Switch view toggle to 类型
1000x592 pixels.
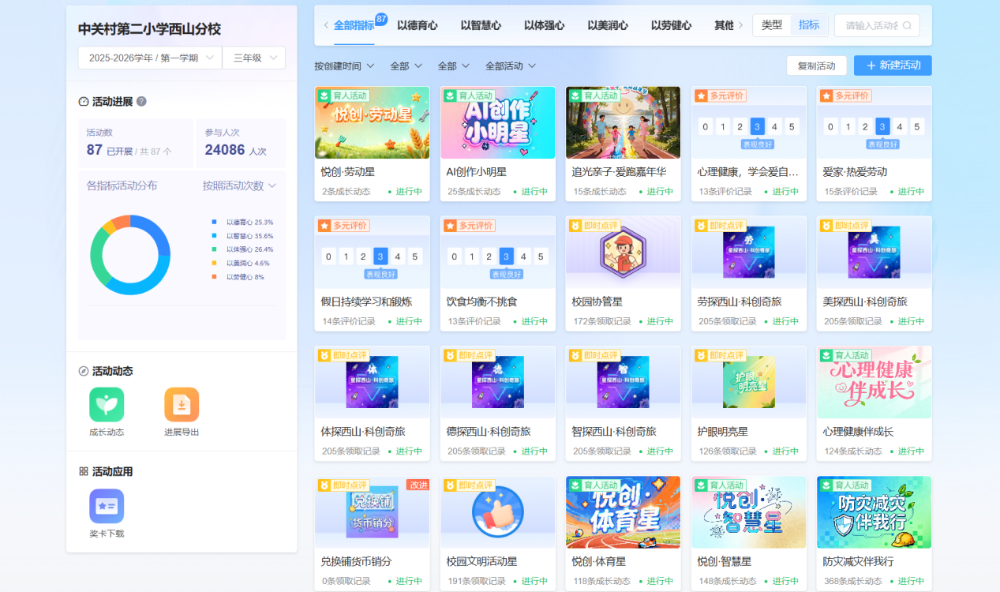click(x=772, y=25)
